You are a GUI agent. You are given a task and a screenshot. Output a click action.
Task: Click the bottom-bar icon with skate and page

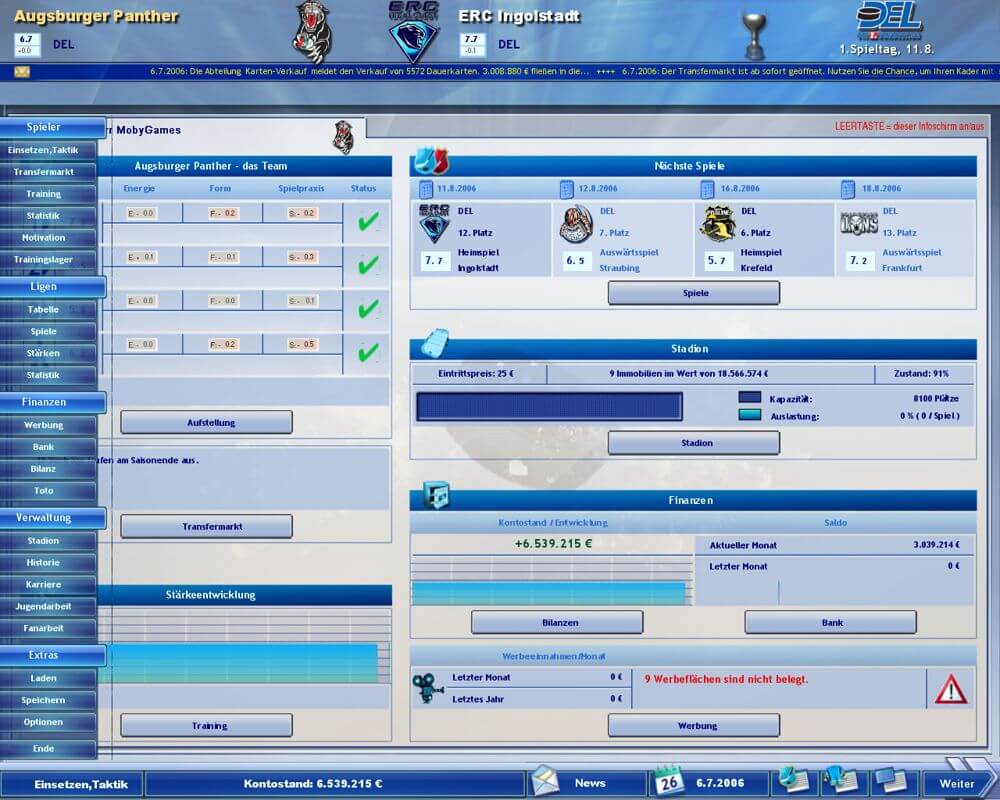pyautogui.click(x=793, y=780)
